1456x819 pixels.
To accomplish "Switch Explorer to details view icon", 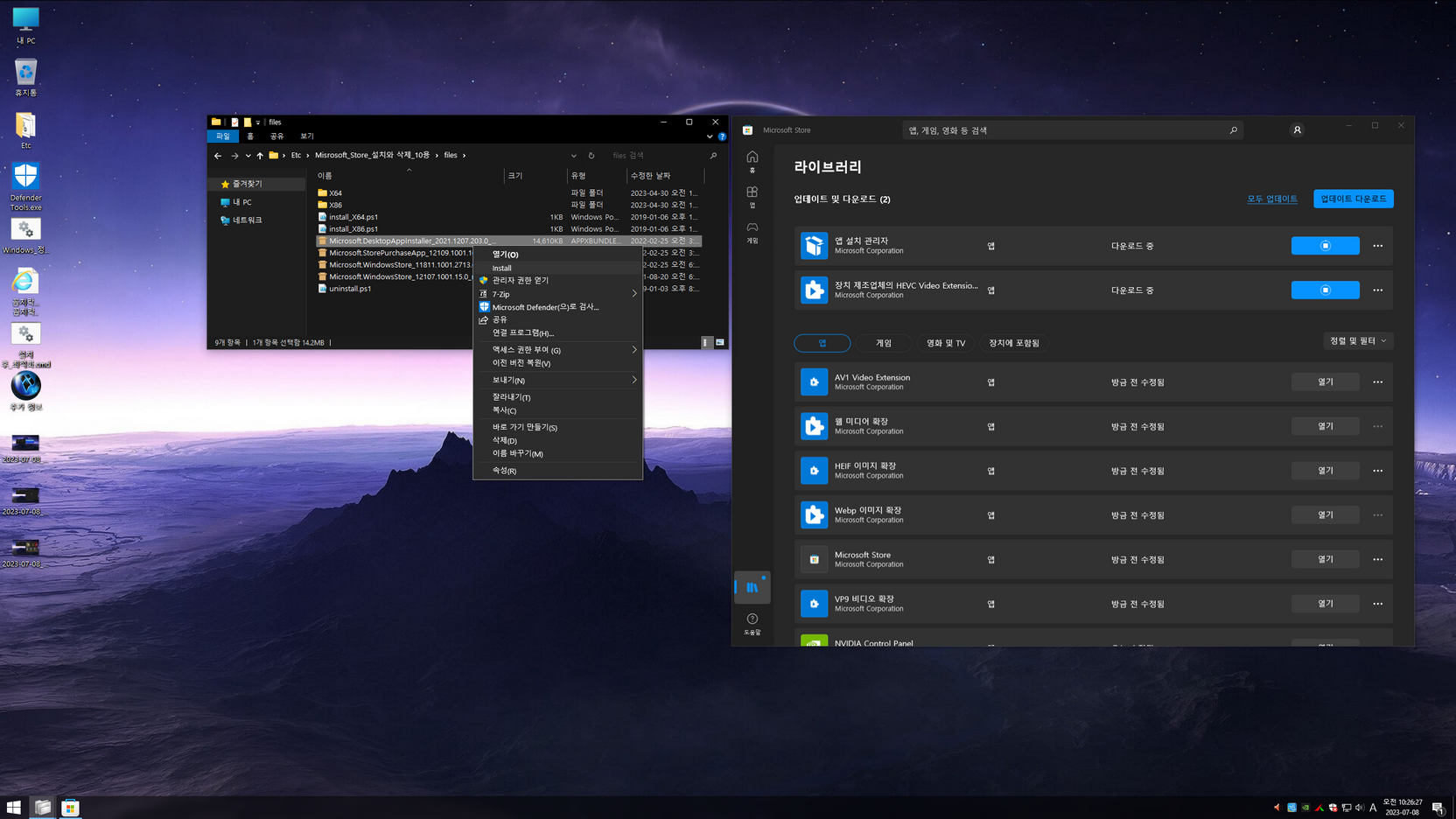I will coord(706,342).
